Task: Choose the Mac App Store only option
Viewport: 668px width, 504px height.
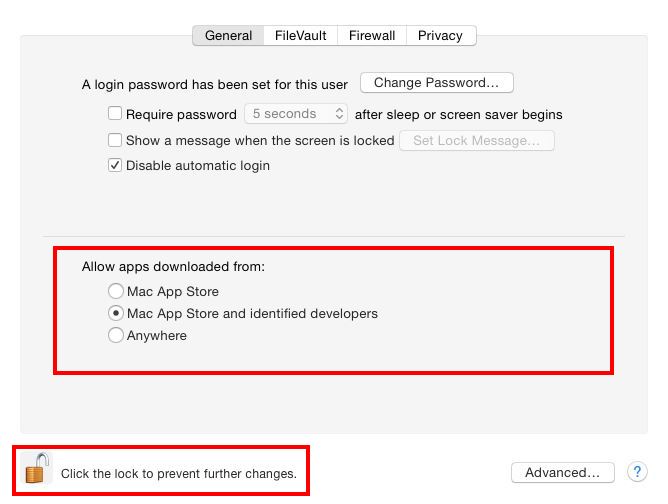Action: tap(116, 292)
